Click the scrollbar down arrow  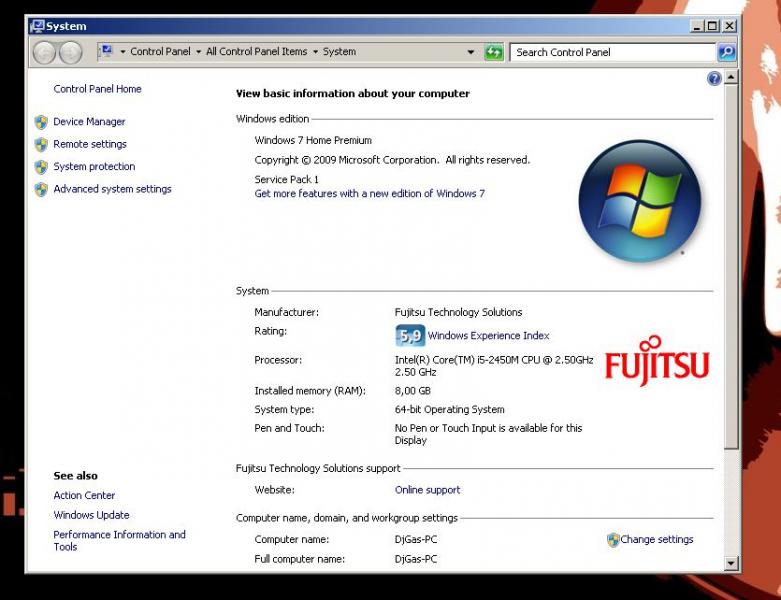731,563
